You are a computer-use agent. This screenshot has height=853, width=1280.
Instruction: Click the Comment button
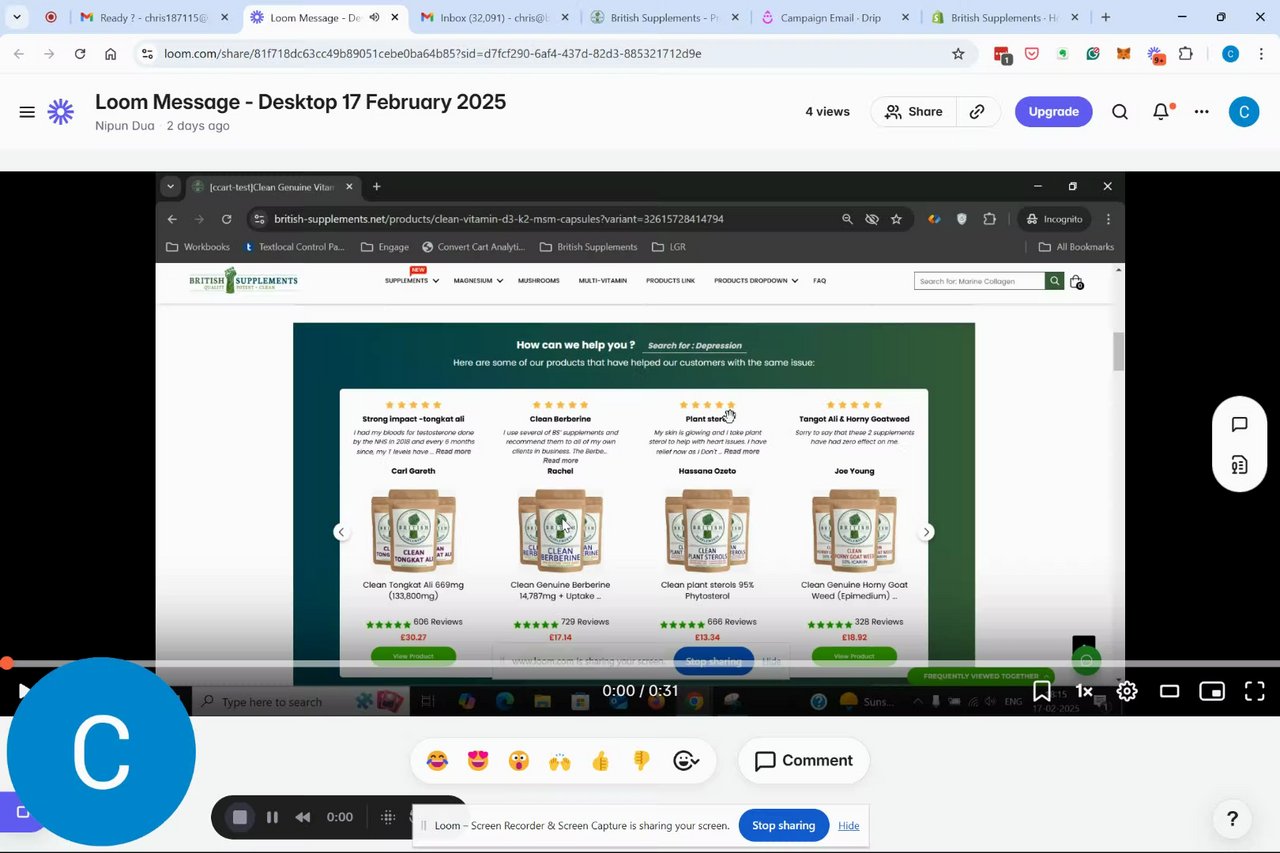pyautogui.click(x=804, y=761)
